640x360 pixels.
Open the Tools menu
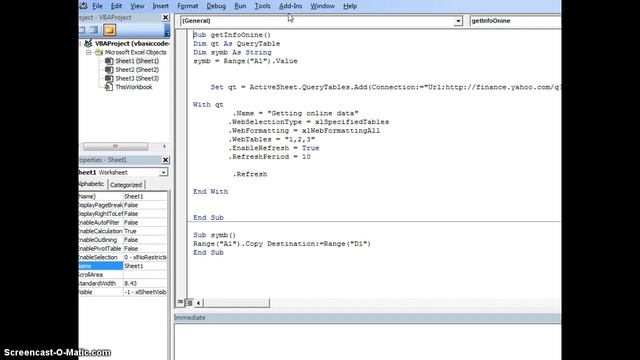pos(262,6)
